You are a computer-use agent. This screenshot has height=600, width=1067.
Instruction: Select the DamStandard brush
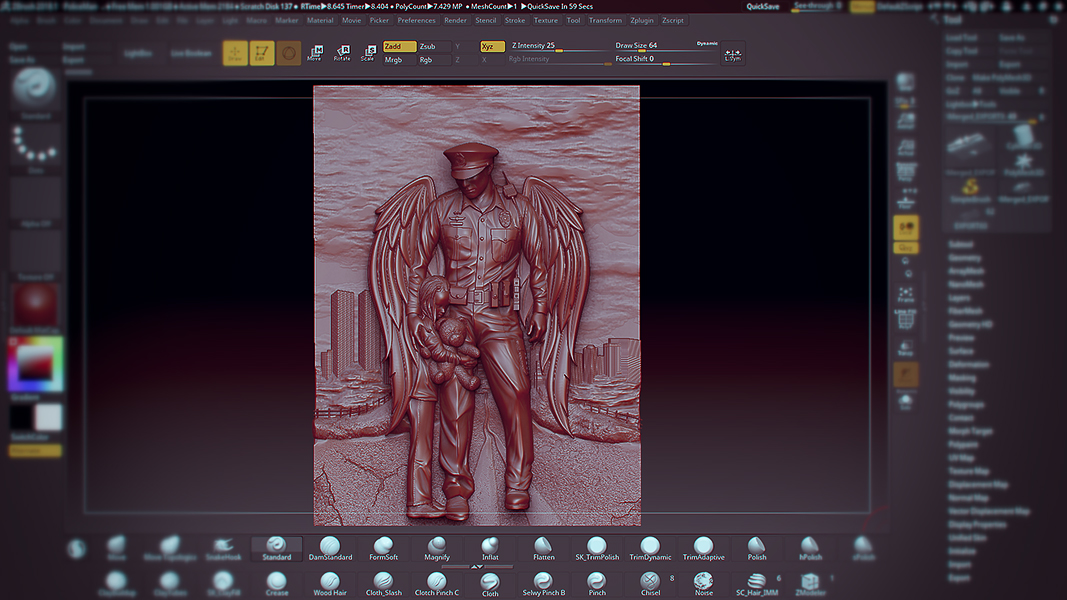tap(330, 548)
